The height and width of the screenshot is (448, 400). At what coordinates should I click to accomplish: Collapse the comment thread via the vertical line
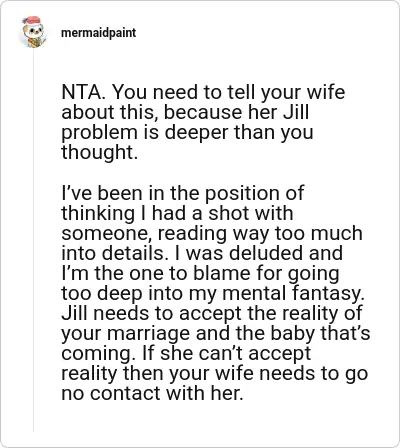33,240
